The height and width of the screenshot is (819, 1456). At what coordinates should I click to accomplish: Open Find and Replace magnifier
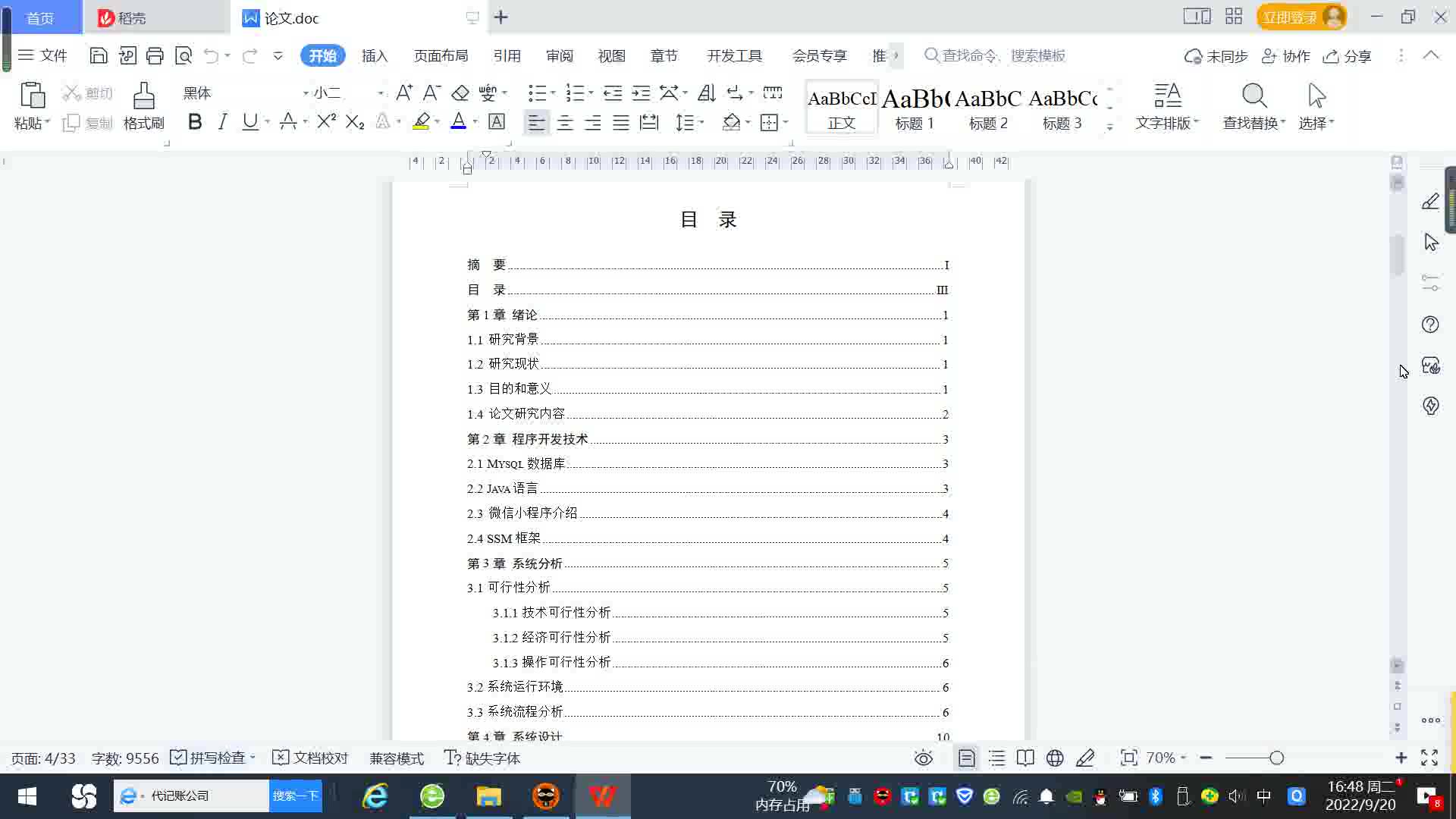pyautogui.click(x=1254, y=96)
